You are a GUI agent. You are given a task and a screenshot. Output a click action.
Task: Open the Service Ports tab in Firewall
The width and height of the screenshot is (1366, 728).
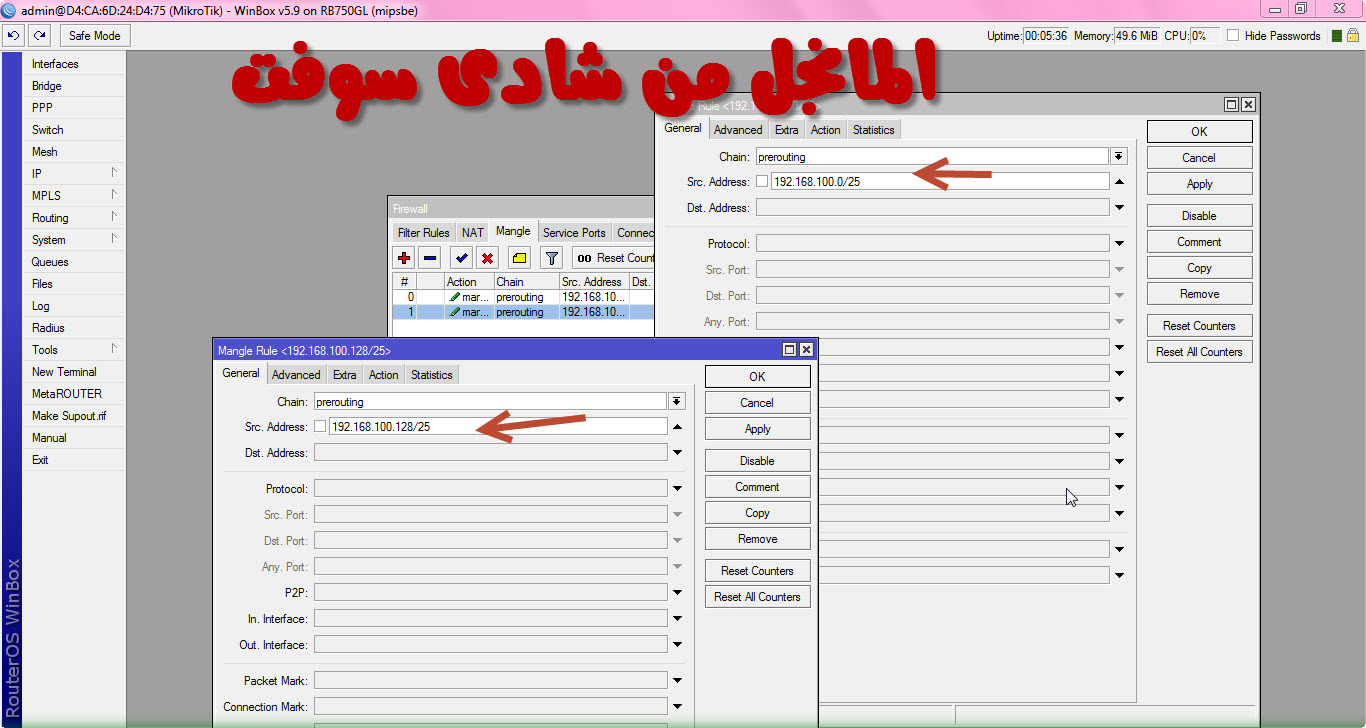574,232
